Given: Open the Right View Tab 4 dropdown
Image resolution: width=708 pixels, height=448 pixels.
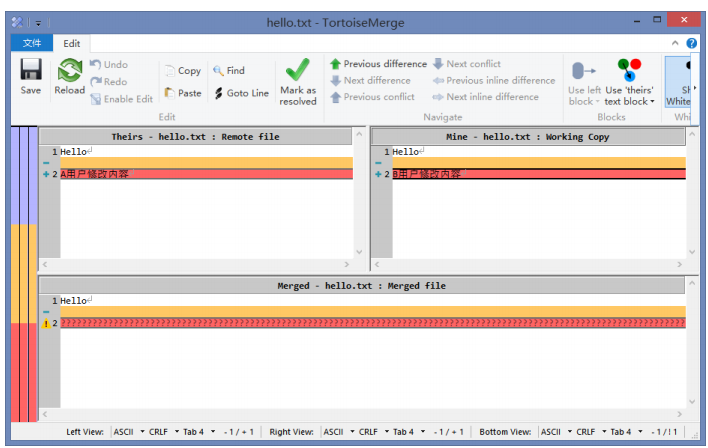Looking at the screenshot, I should tap(409, 432).
